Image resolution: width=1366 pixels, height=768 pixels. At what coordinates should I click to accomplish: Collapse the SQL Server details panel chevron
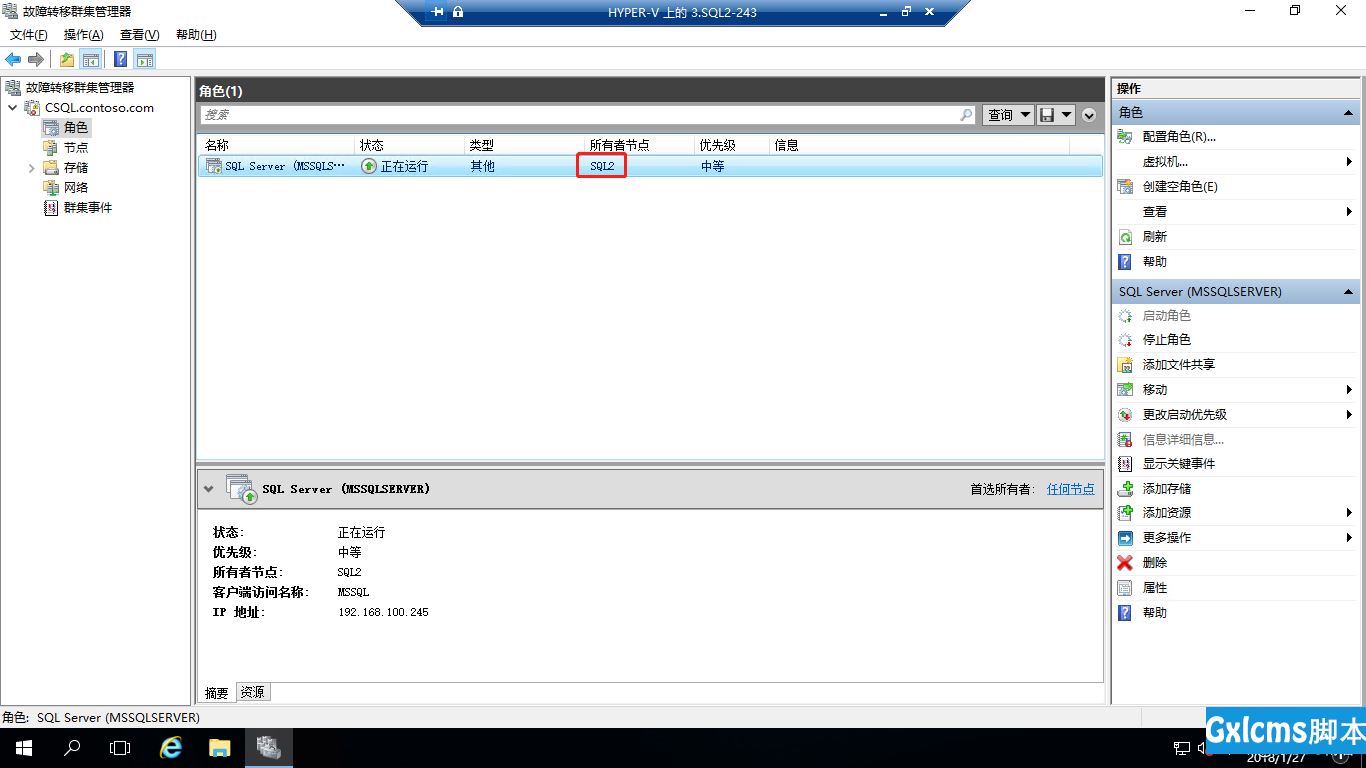209,489
